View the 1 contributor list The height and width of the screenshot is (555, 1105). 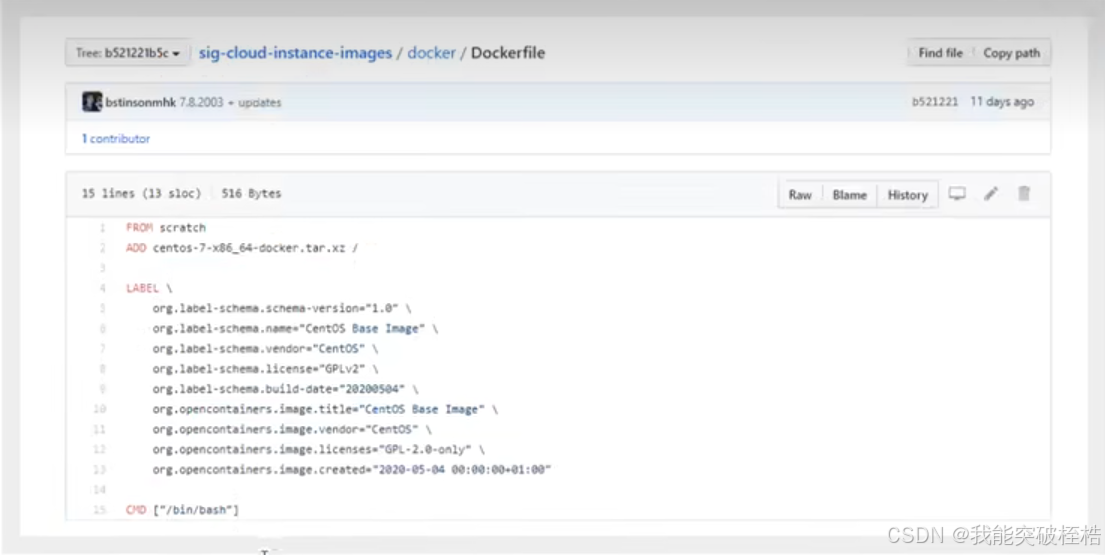(116, 139)
